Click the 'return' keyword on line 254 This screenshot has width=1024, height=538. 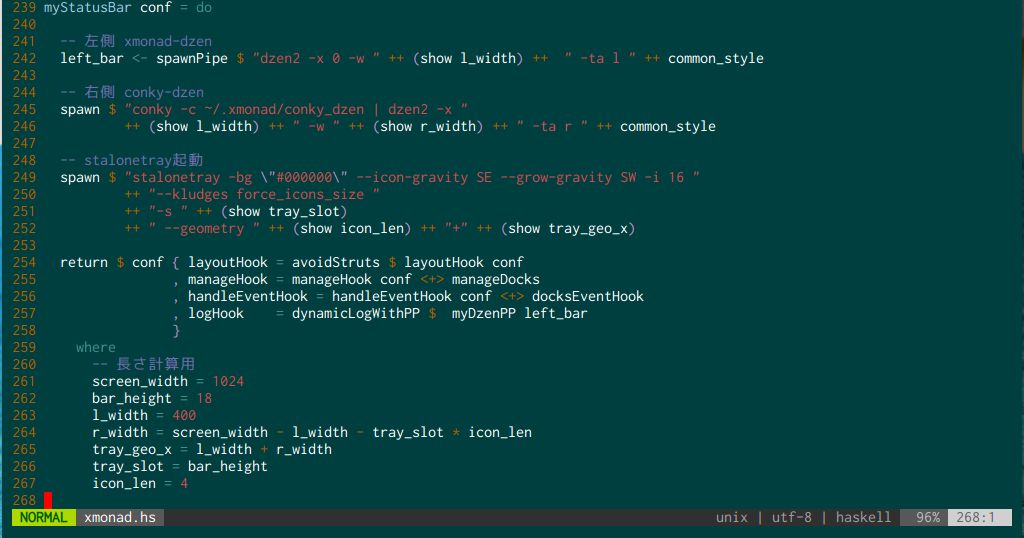pyautogui.click(x=84, y=262)
